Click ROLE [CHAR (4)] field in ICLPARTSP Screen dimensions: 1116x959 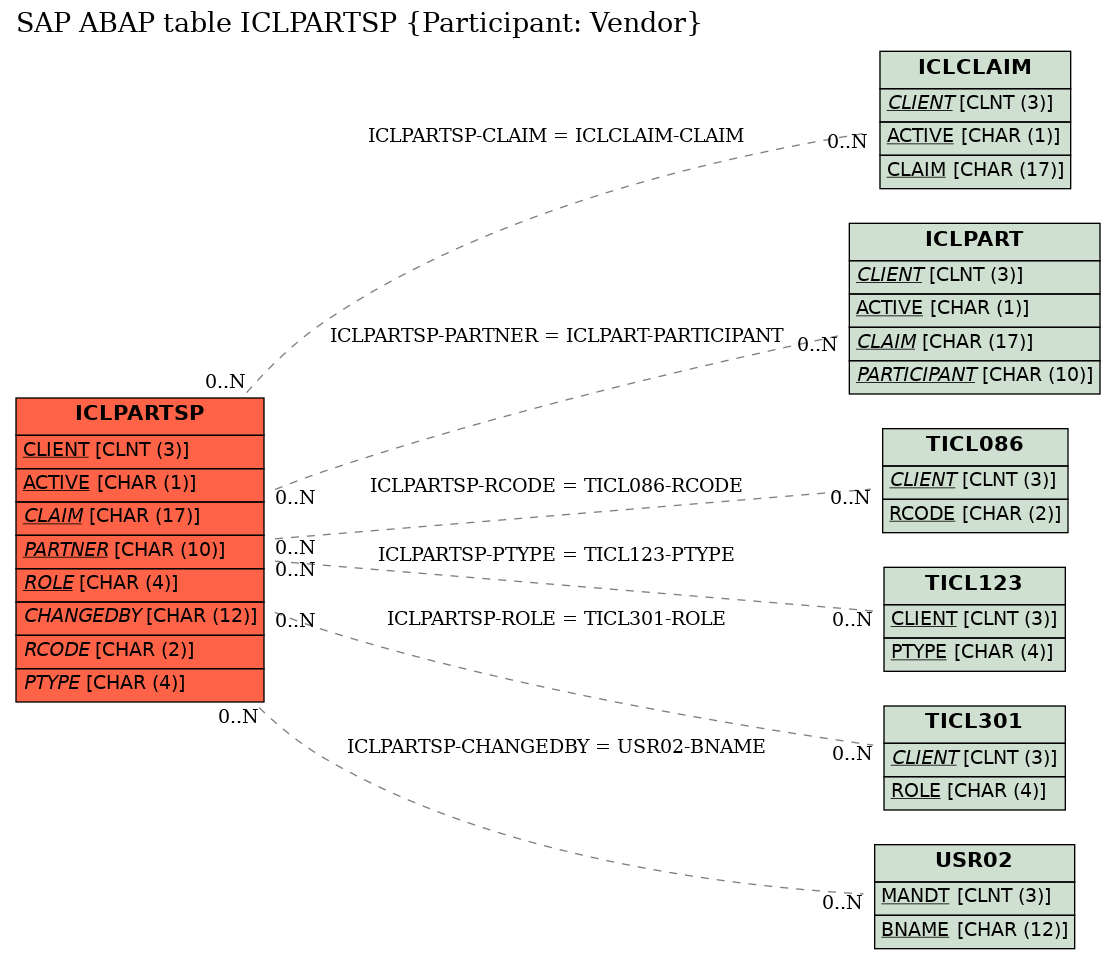(140, 585)
